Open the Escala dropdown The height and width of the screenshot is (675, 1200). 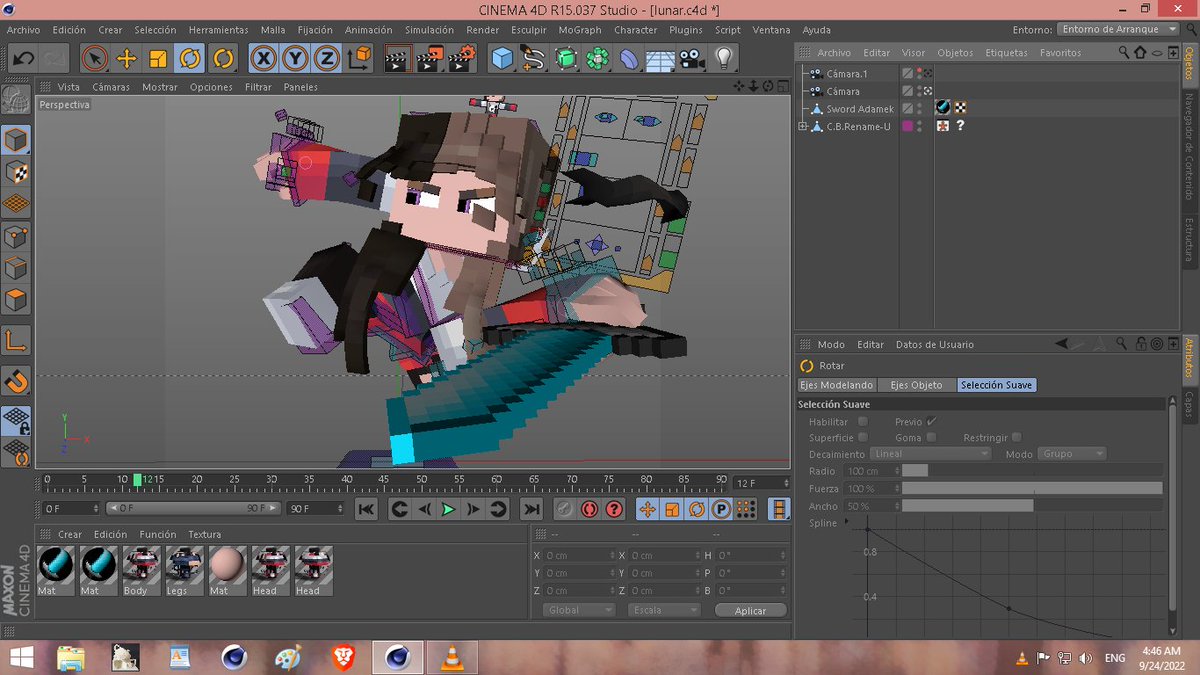(664, 610)
